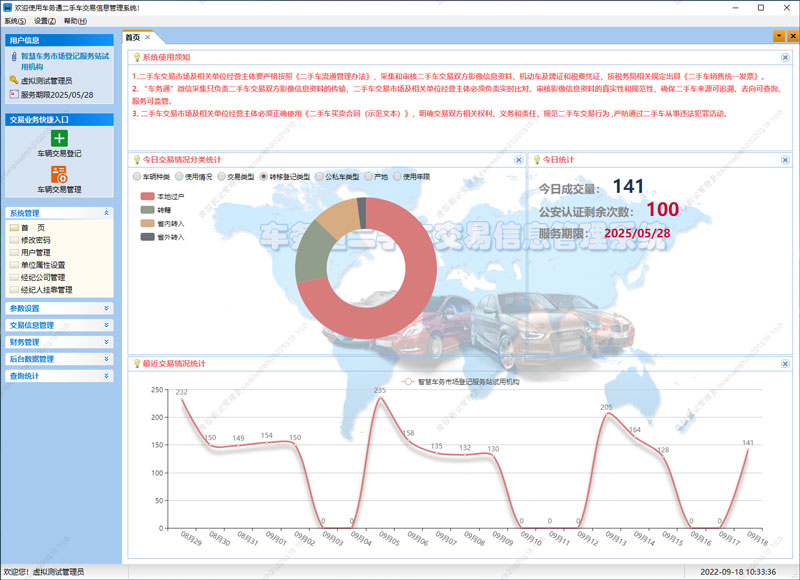Open the 设置(Z) menu

(x=45, y=20)
